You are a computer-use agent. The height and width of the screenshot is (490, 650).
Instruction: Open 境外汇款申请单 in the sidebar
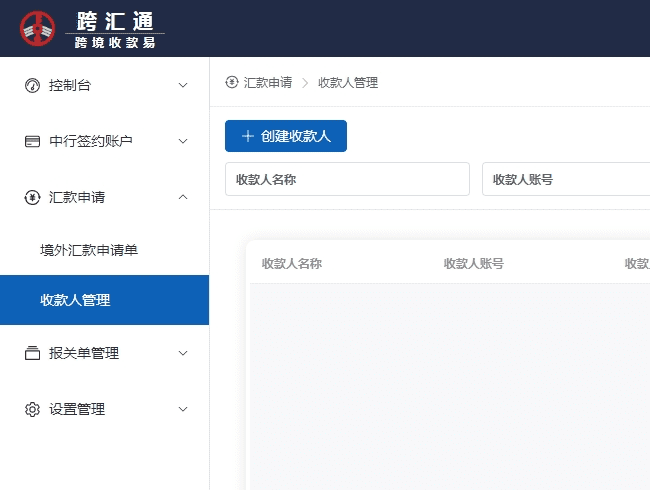click(89, 249)
